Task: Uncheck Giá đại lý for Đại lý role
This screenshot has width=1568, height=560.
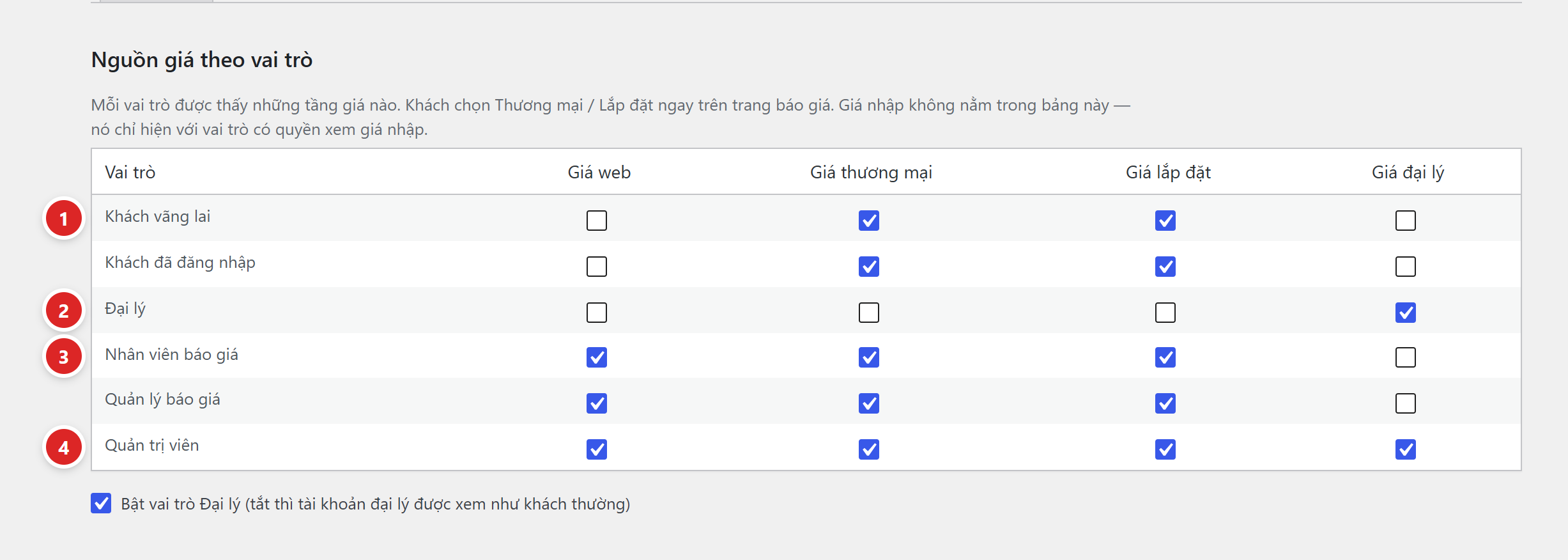Action: [x=1406, y=313]
